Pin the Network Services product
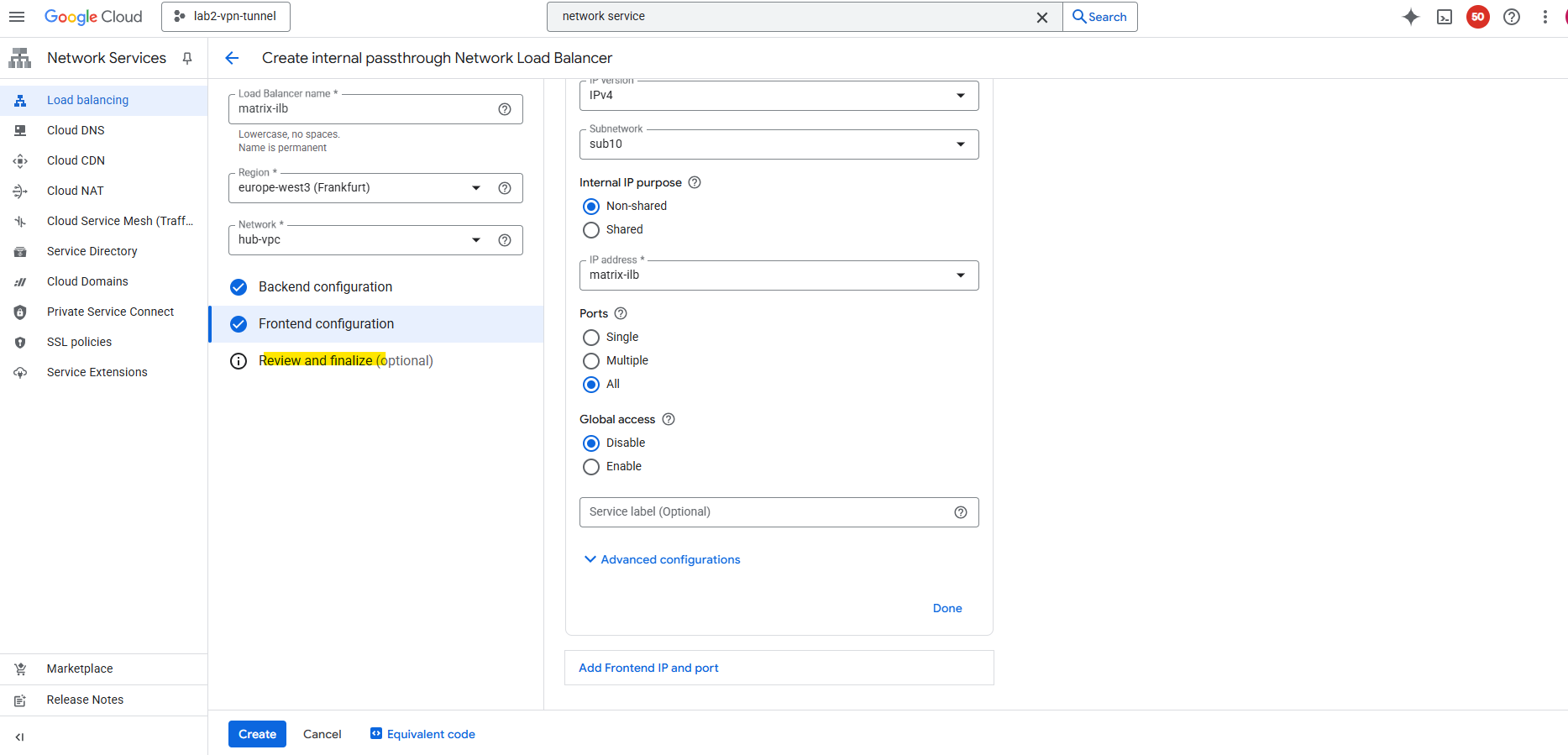This screenshot has height=755, width=1568. point(187,58)
